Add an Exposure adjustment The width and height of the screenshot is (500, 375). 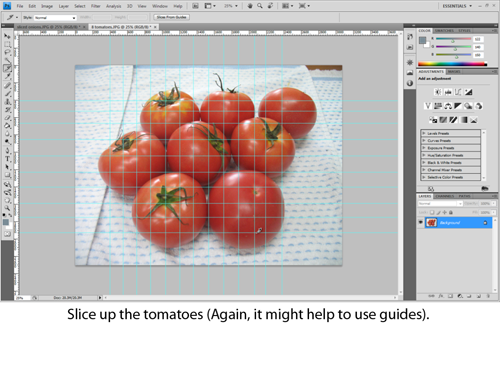click(x=469, y=92)
